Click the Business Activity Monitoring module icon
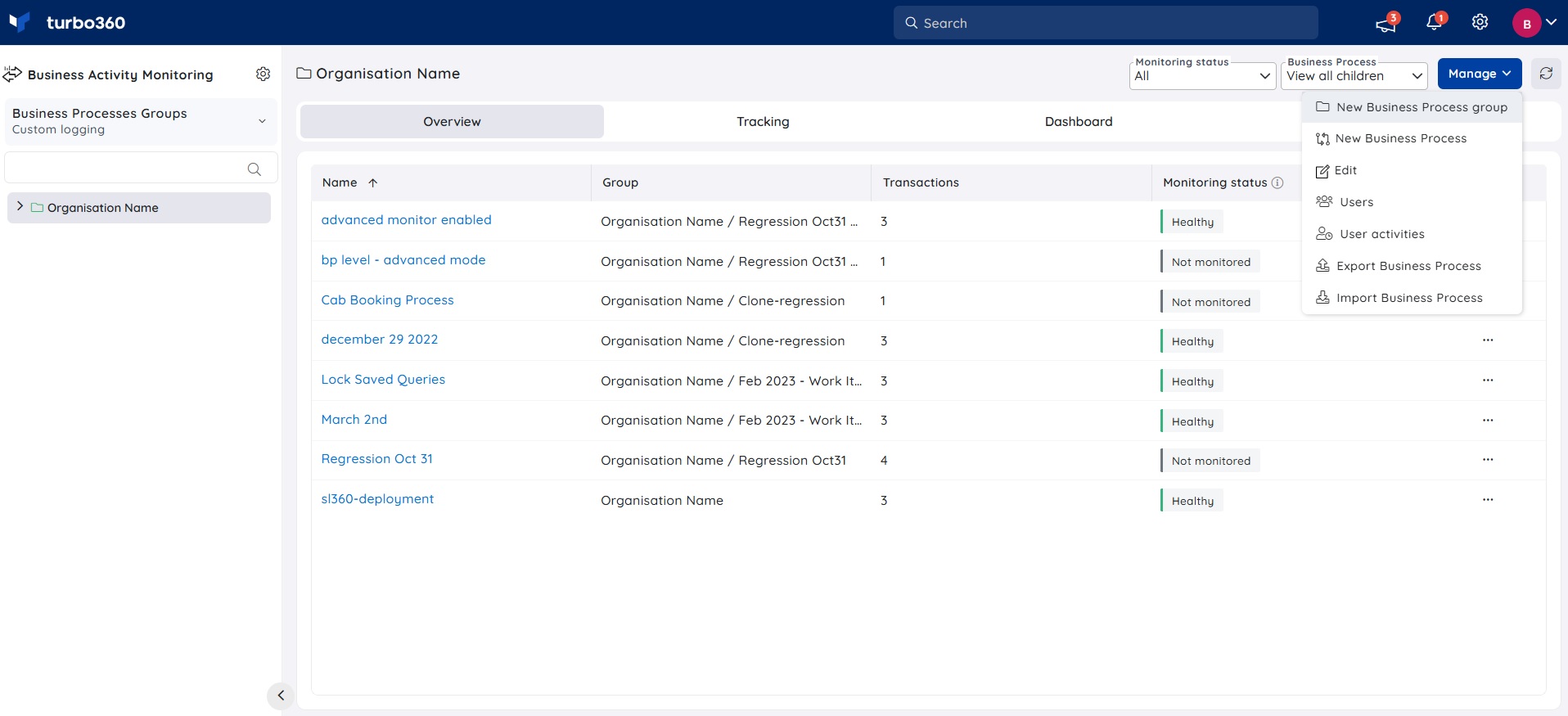1568x716 pixels. click(12, 74)
